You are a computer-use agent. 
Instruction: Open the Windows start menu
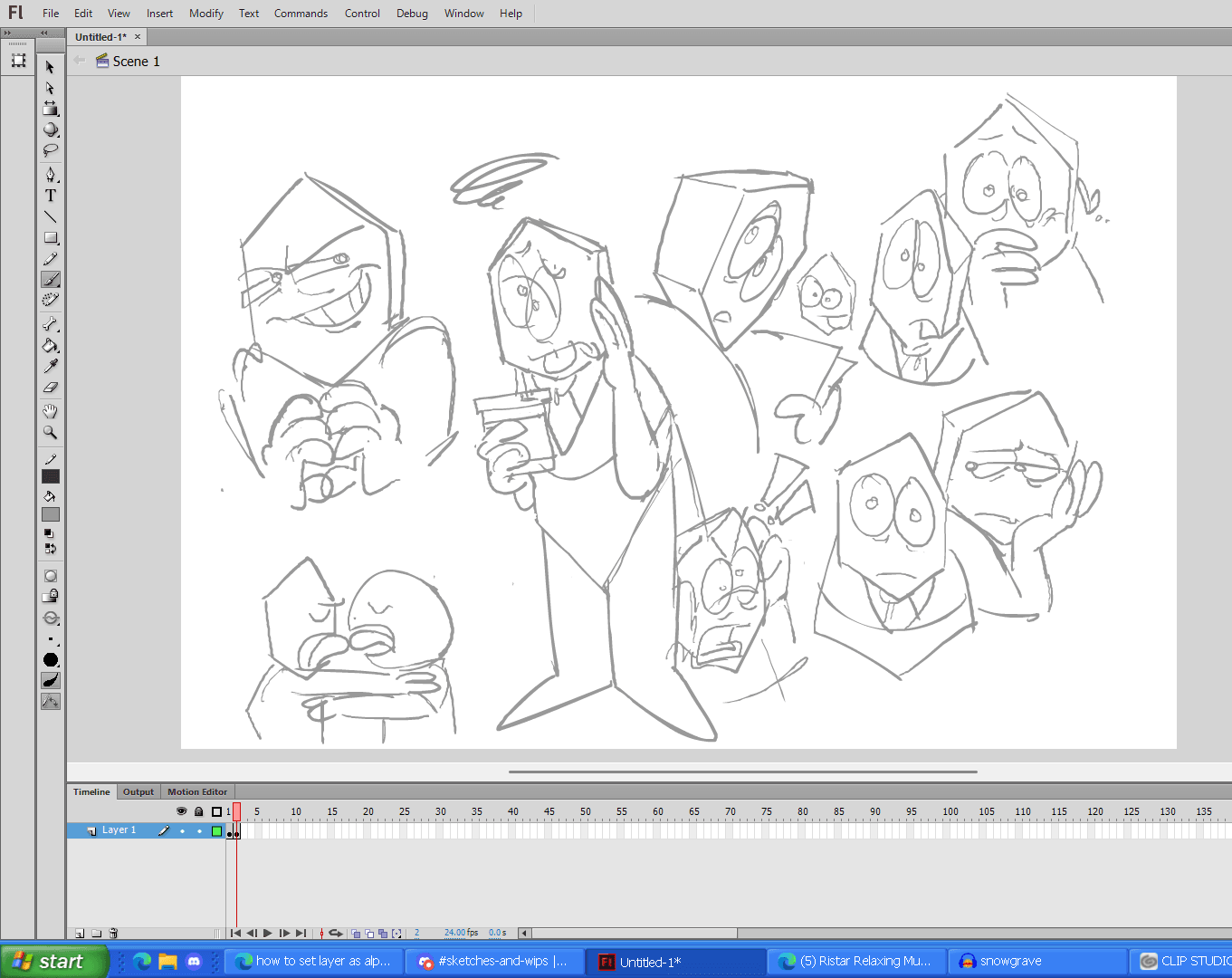(x=53, y=962)
